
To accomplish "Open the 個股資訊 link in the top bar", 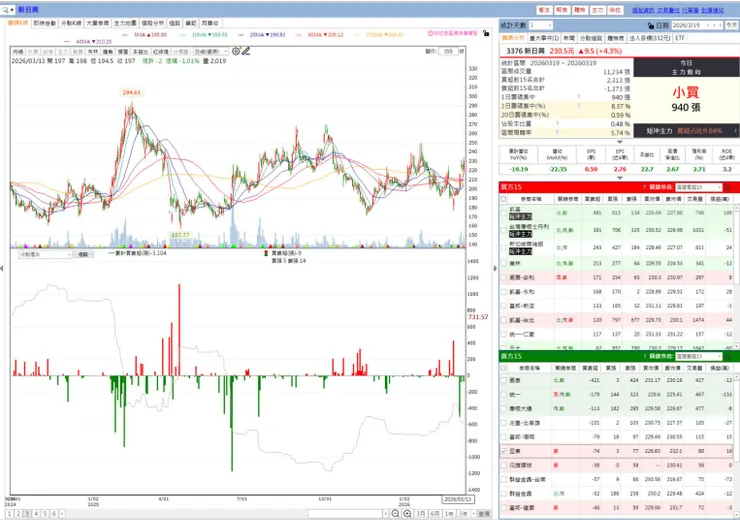I will coord(643,10).
